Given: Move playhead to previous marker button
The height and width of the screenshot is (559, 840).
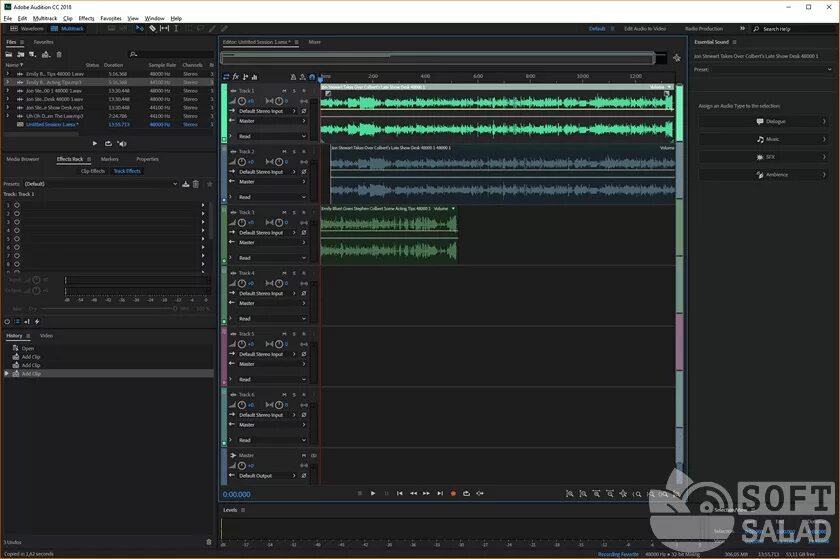Looking at the screenshot, I should pos(400,493).
